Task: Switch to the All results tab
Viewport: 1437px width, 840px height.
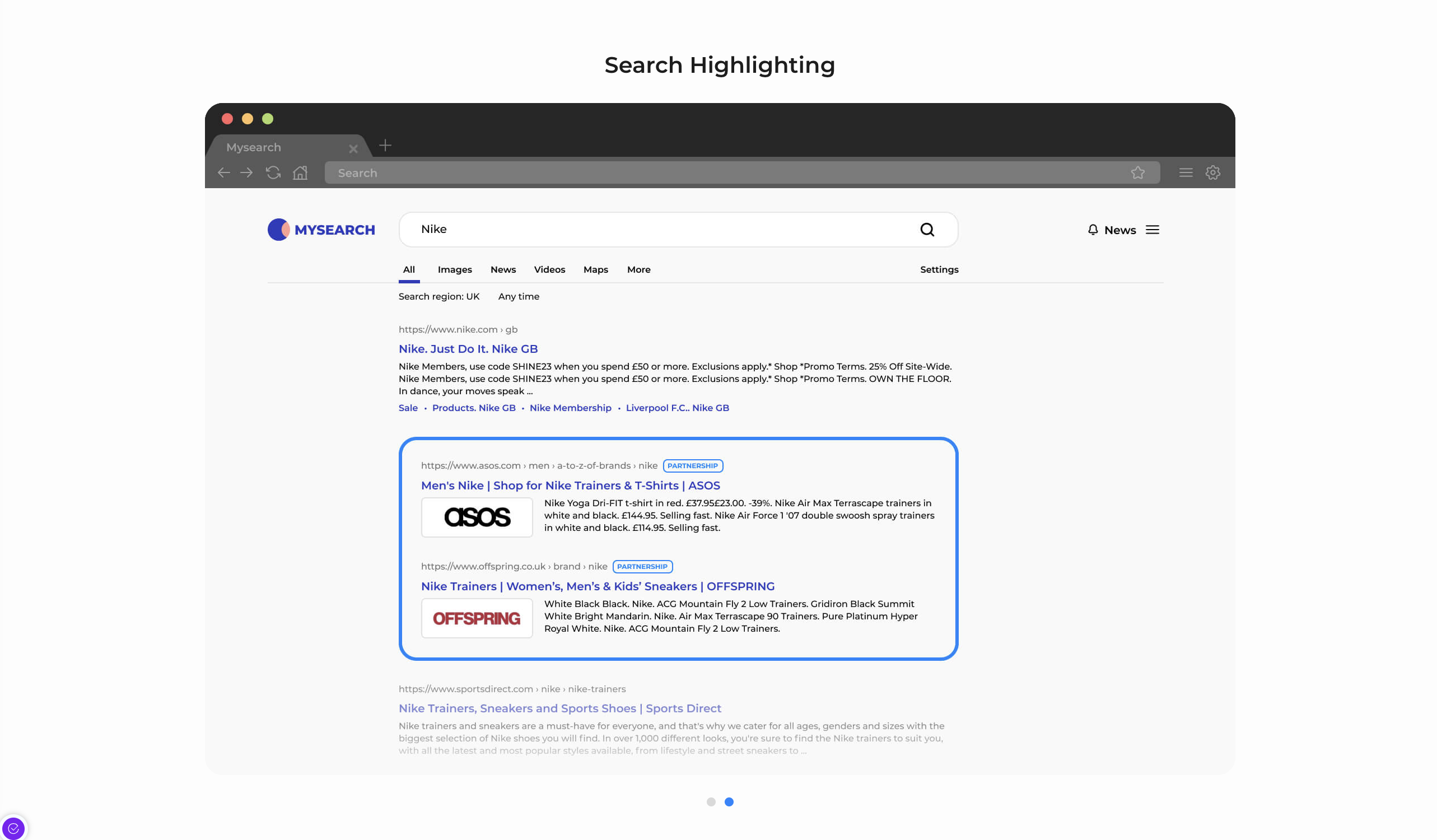Action: [x=409, y=270]
